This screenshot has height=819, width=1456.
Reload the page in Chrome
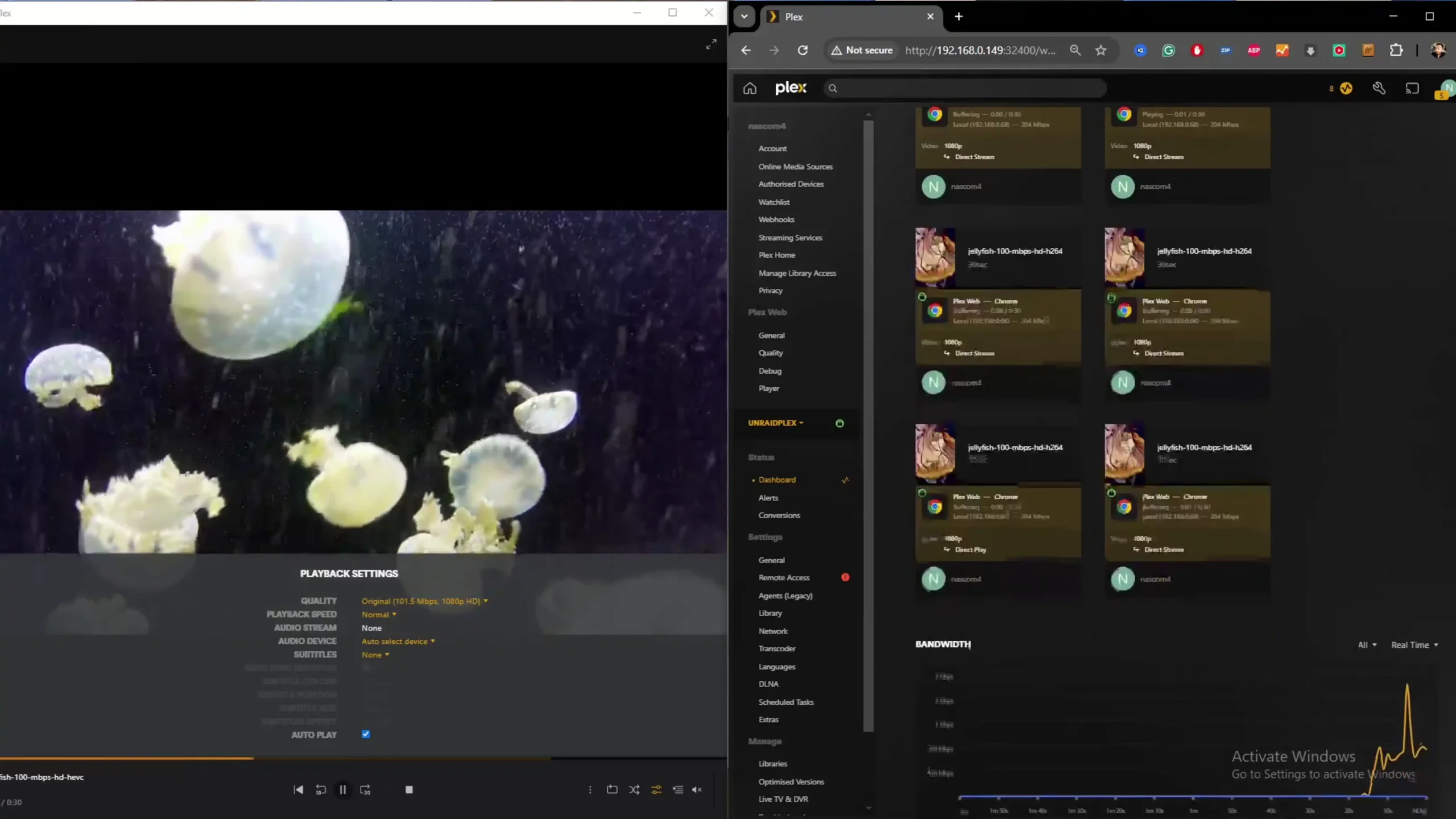tap(803, 50)
